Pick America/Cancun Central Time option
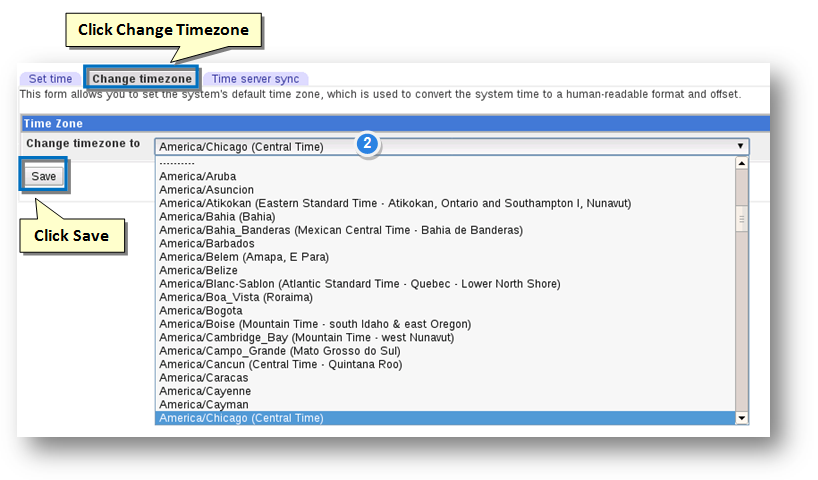The image size is (818, 480). click(x=281, y=365)
